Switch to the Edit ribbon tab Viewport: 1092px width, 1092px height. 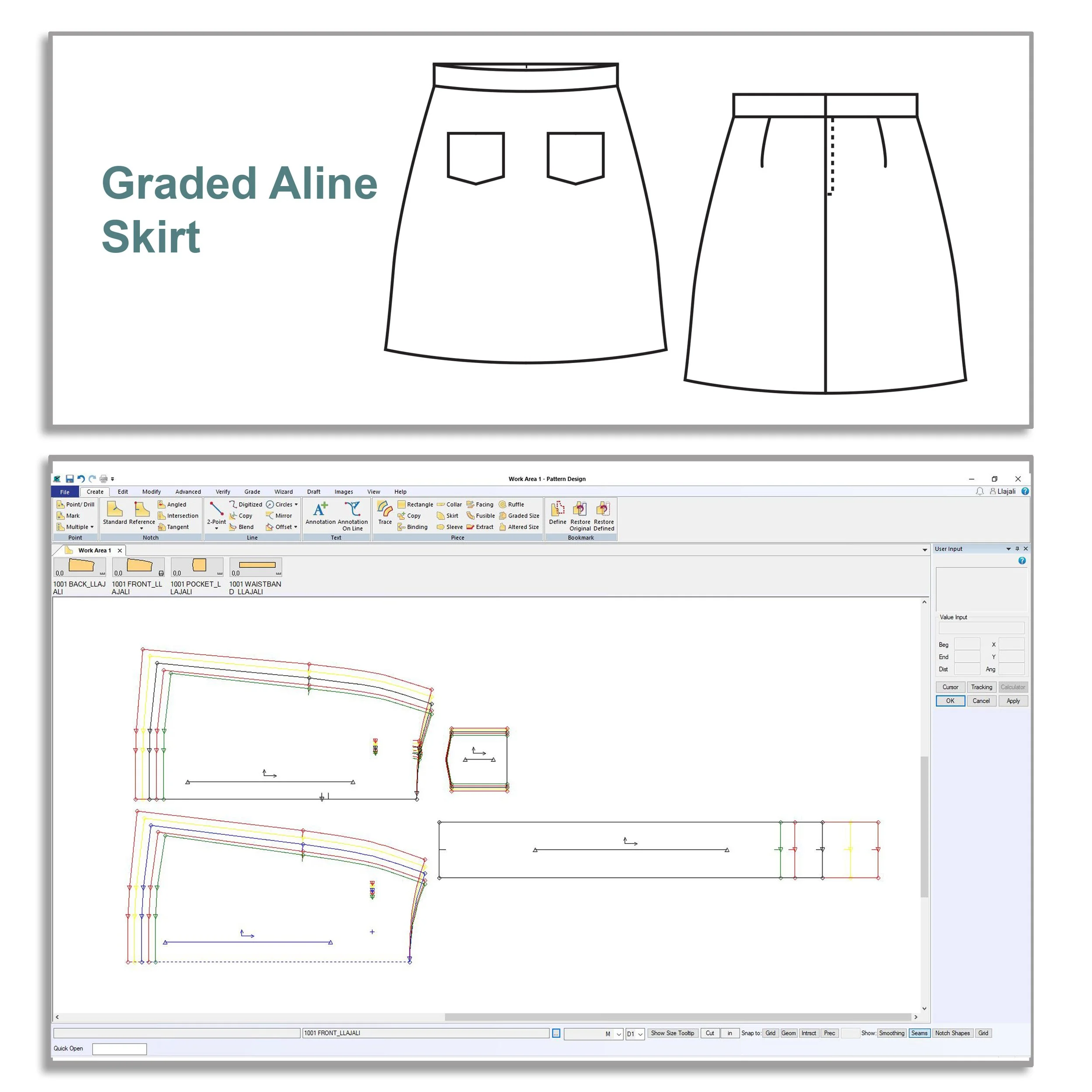(123, 492)
